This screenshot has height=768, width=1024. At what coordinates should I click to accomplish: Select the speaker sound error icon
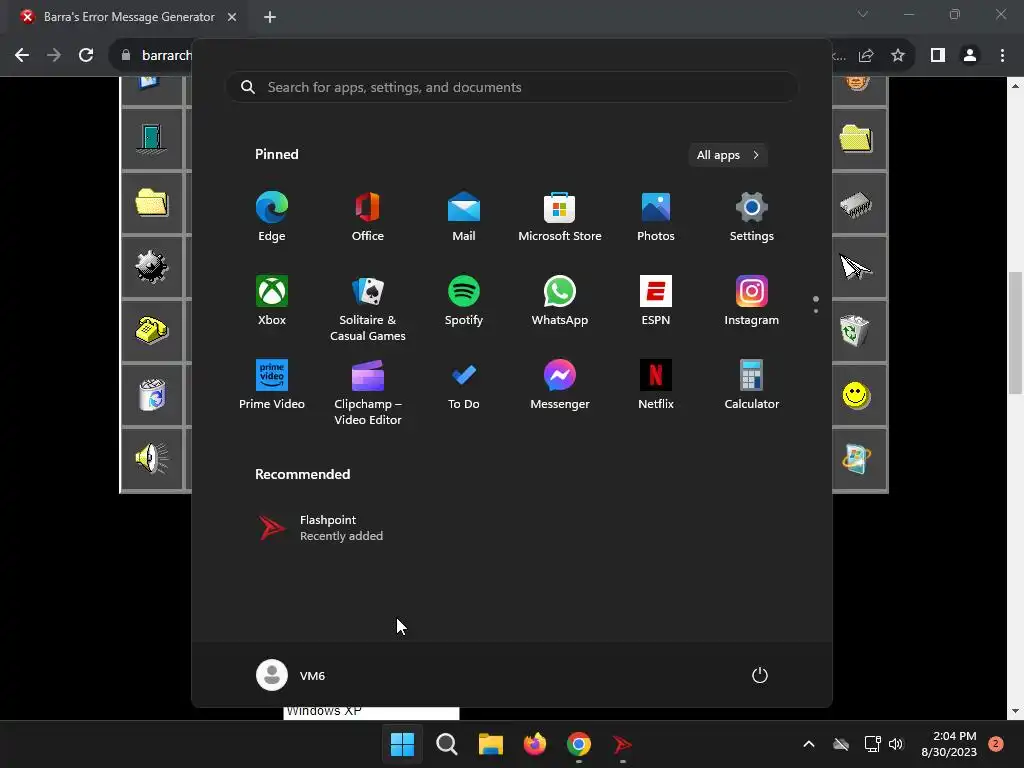[x=152, y=458]
